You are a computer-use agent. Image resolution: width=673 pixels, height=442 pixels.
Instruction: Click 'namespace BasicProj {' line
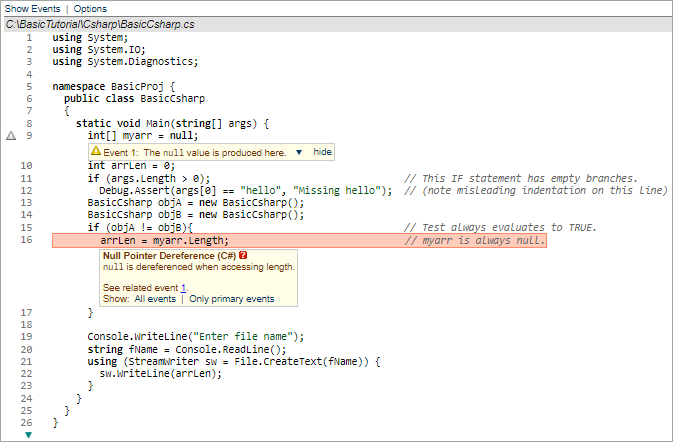point(114,87)
